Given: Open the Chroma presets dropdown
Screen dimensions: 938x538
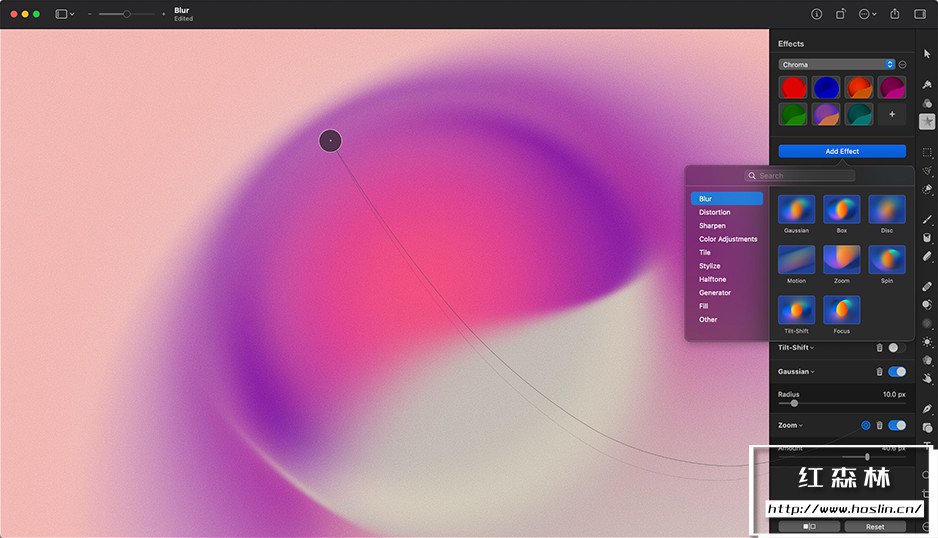Looking at the screenshot, I should (837, 65).
